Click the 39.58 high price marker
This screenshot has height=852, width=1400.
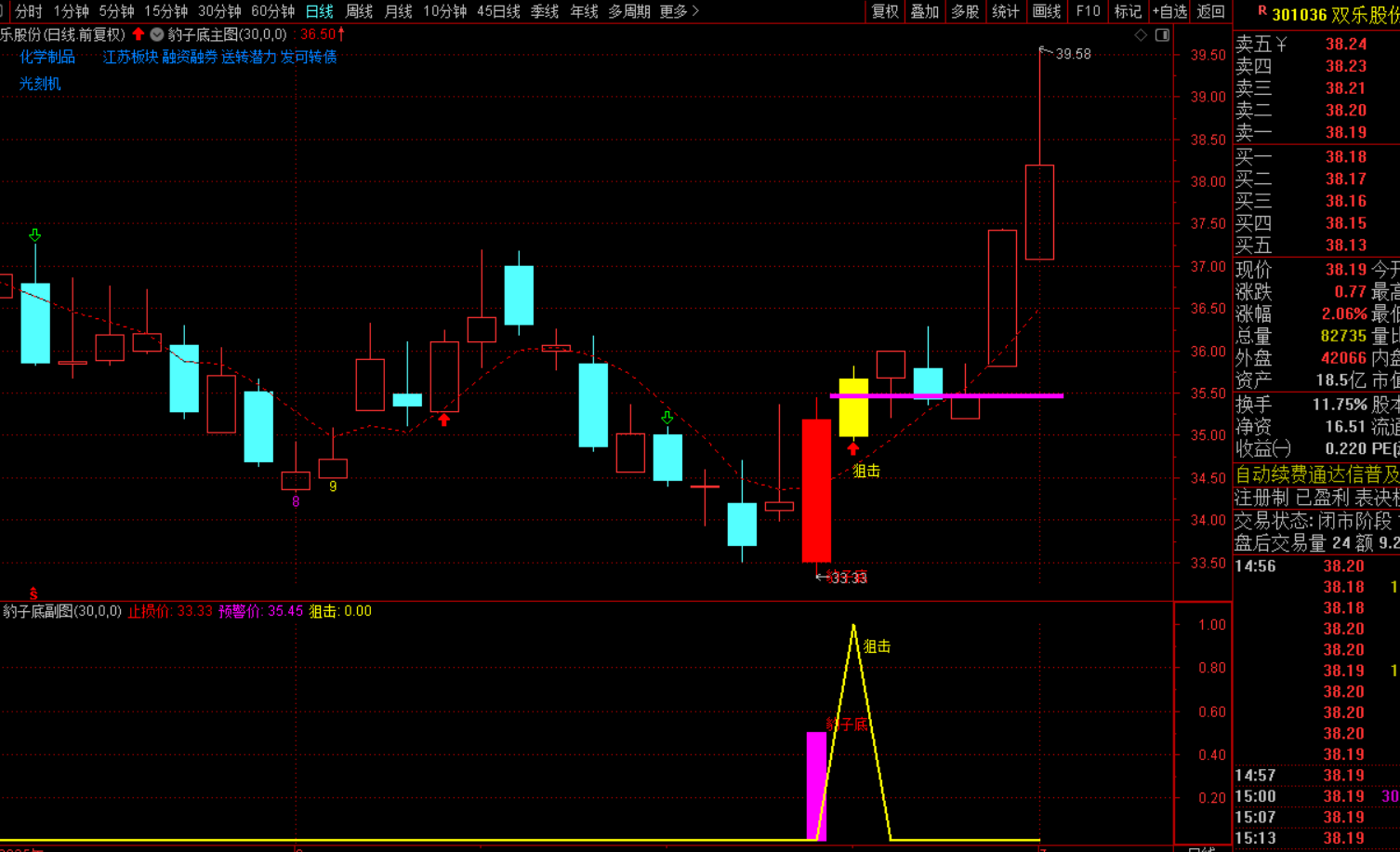click(x=1073, y=54)
